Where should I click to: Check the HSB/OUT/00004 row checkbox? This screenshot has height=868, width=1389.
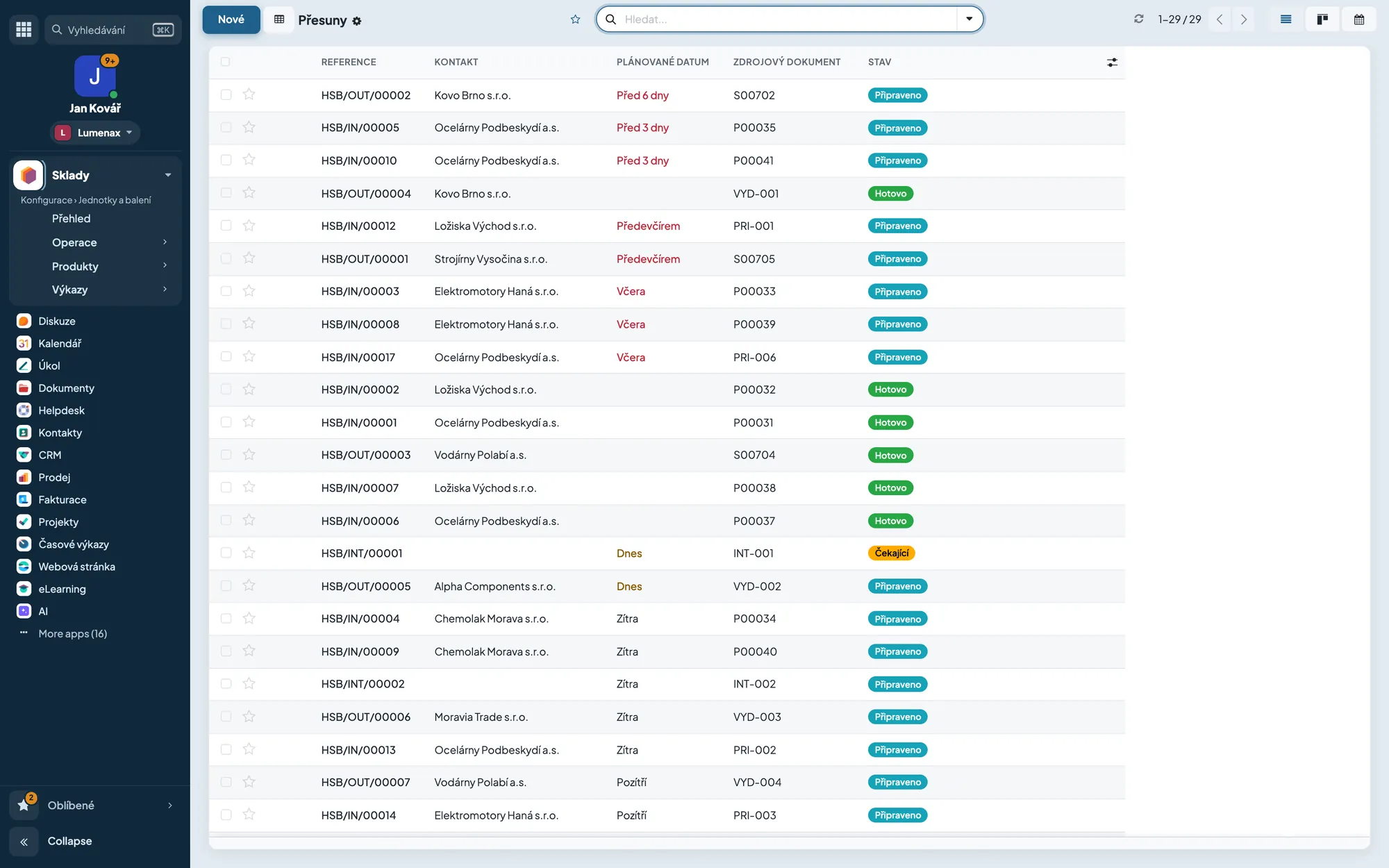point(226,193)
